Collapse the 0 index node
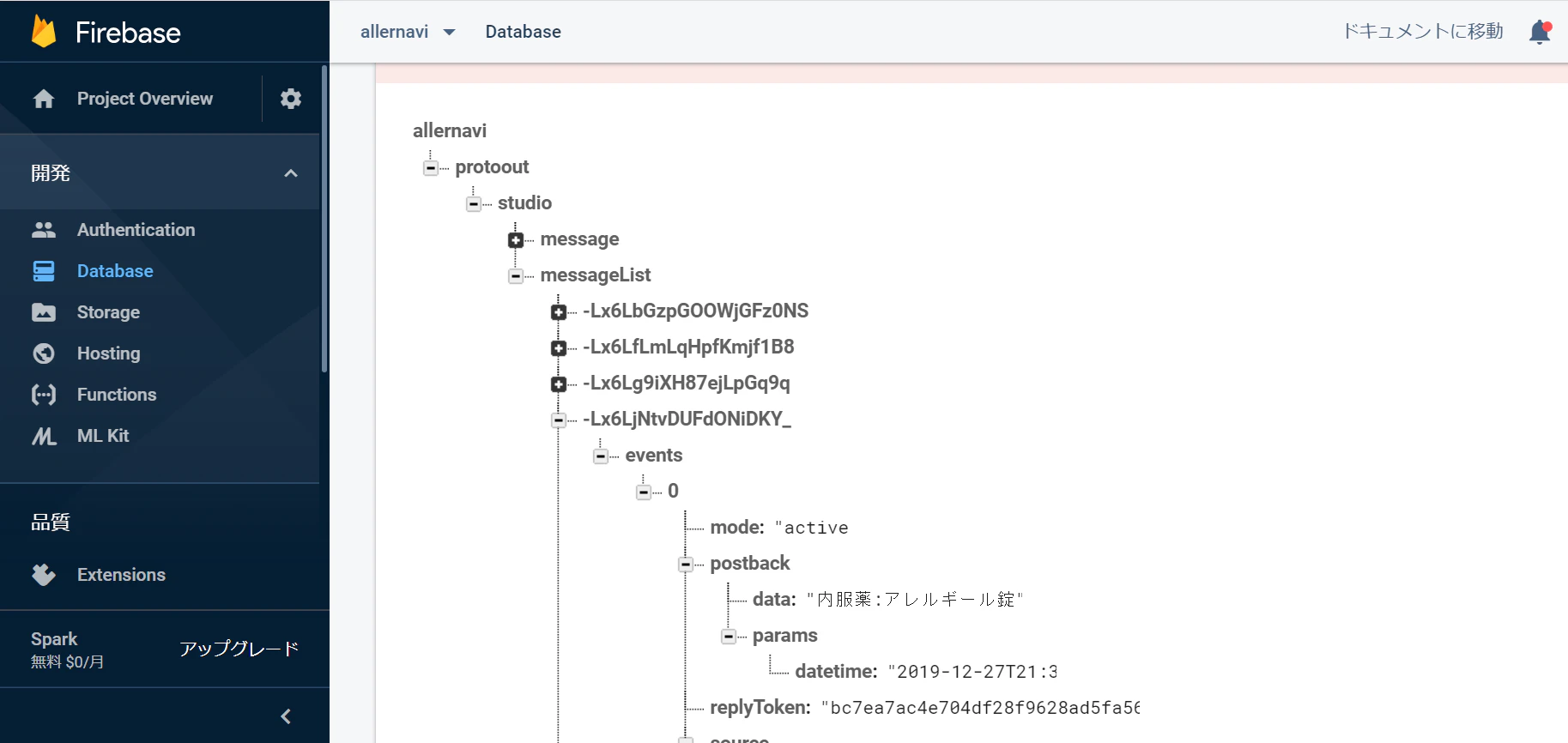1568x743 pixels. pos(644,492)
